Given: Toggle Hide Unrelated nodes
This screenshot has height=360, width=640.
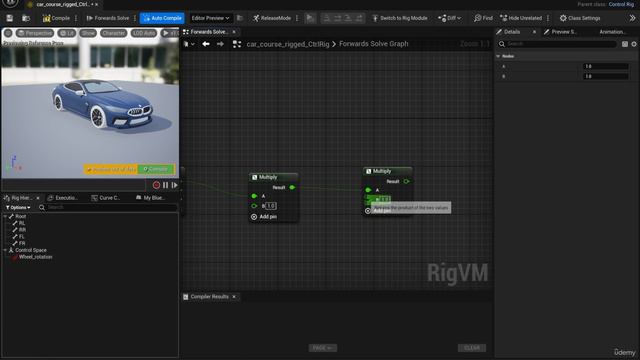Looking at the screenshot, I should pos(521,18).
